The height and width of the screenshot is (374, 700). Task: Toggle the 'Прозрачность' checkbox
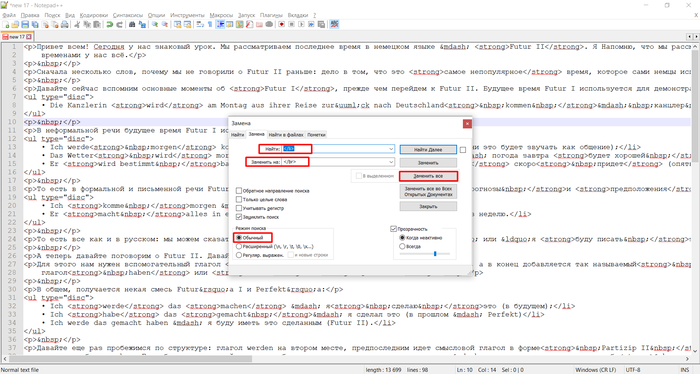point(393,229)
